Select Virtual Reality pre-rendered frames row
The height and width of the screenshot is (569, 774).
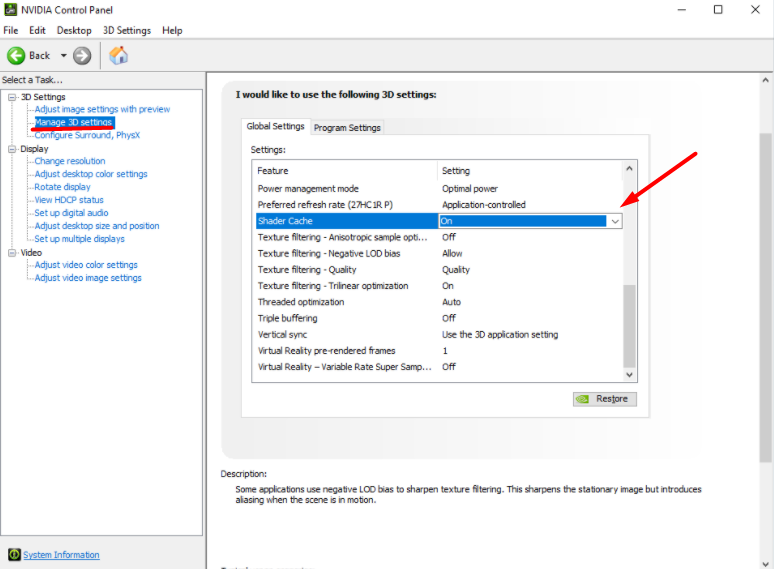[439, 351]
